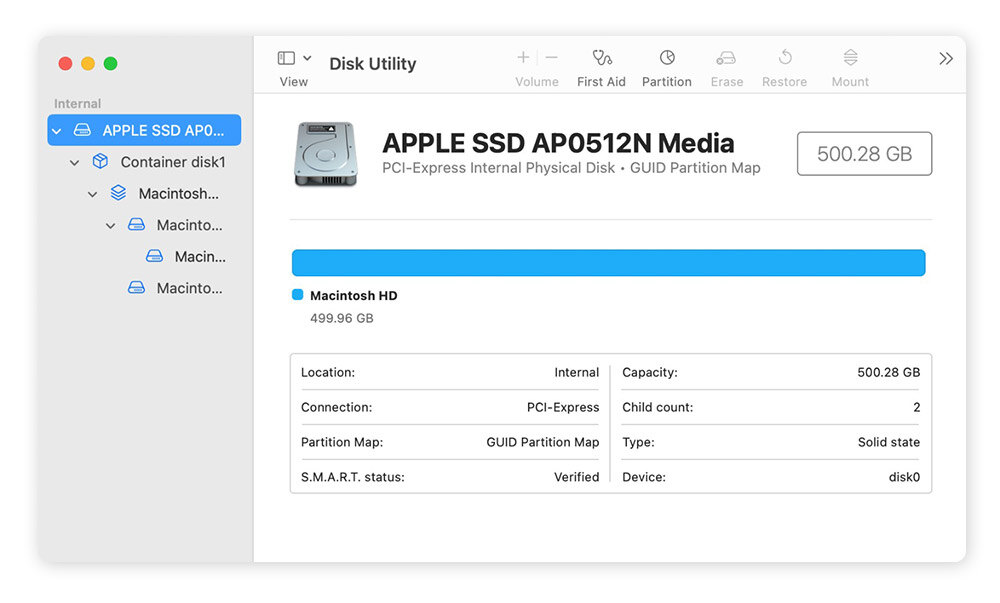This screenshot has height=603, width=1000.
Task: Click the First Aid label
Action: pyautogui.click(x=601, y=82)
